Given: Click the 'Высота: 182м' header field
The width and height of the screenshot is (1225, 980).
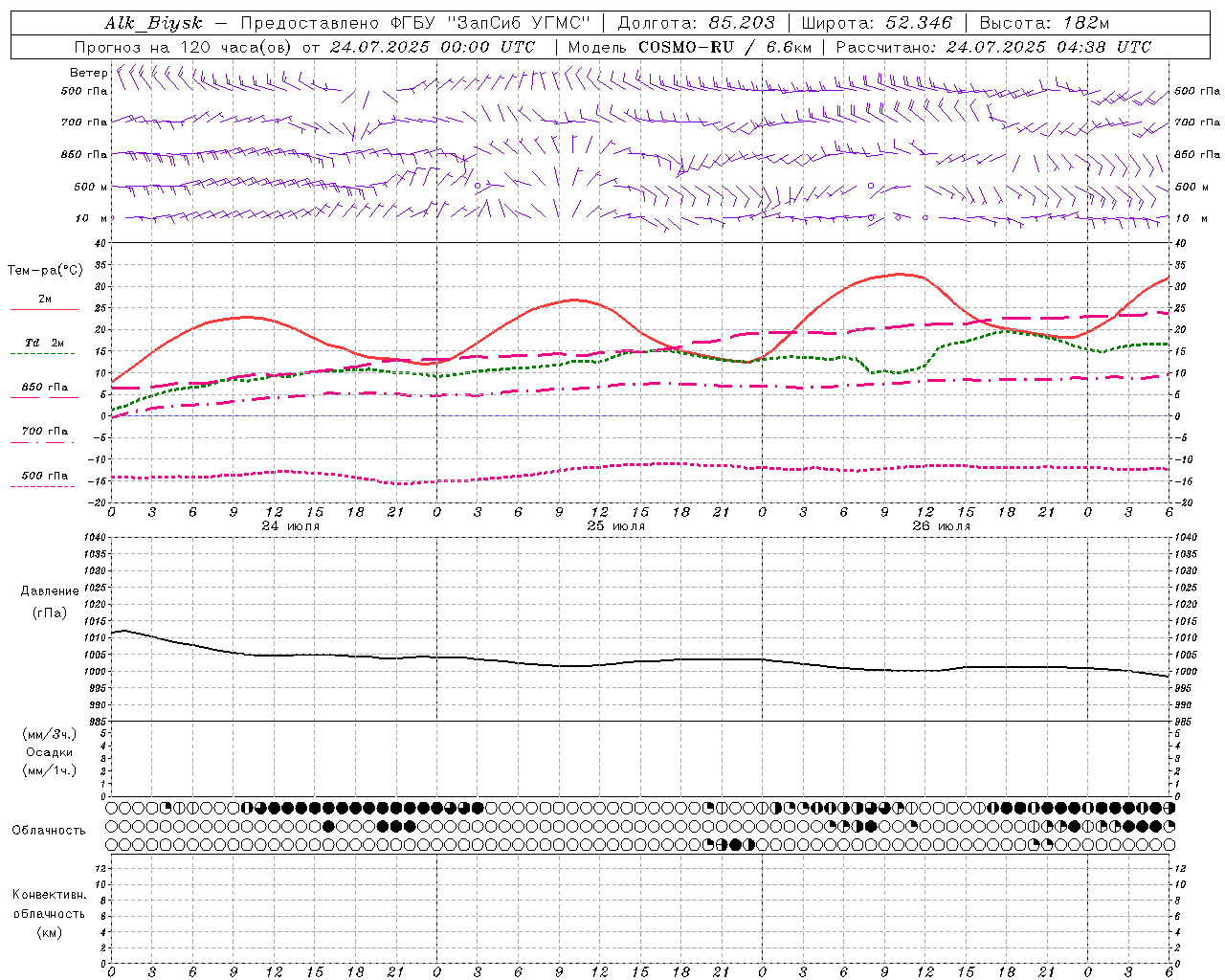Looking at the screenshot, I should [x=1044, y=23].
